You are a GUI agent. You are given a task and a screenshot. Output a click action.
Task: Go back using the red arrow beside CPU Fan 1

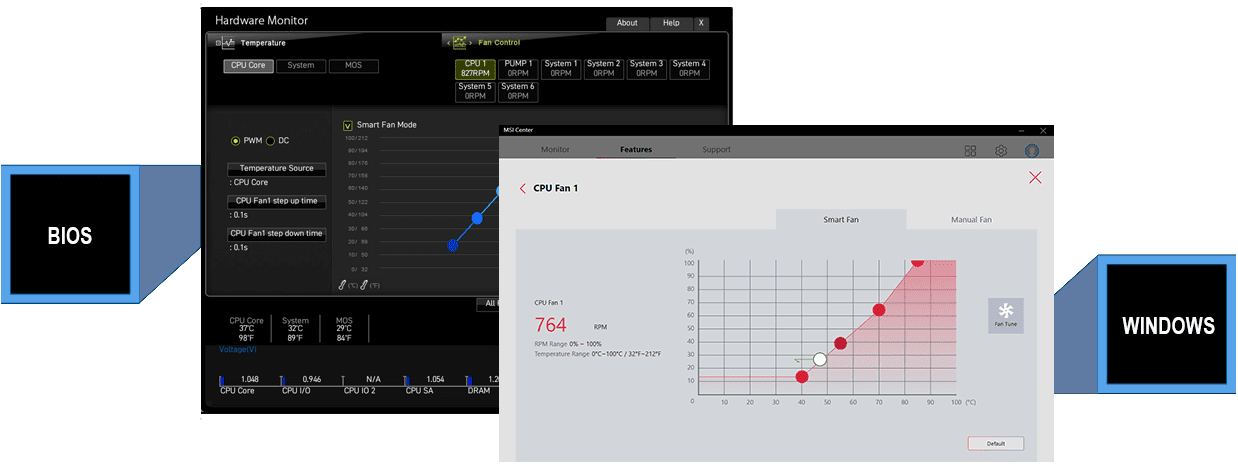coord(523,188)
